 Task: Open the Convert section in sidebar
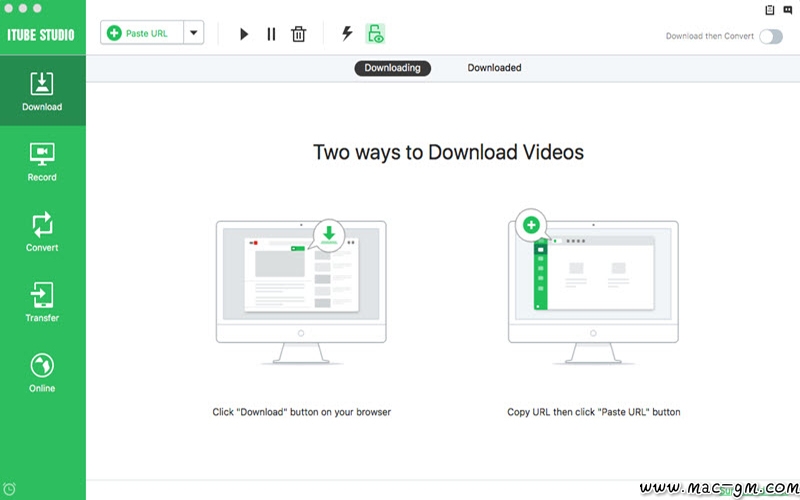click(42, 232)
